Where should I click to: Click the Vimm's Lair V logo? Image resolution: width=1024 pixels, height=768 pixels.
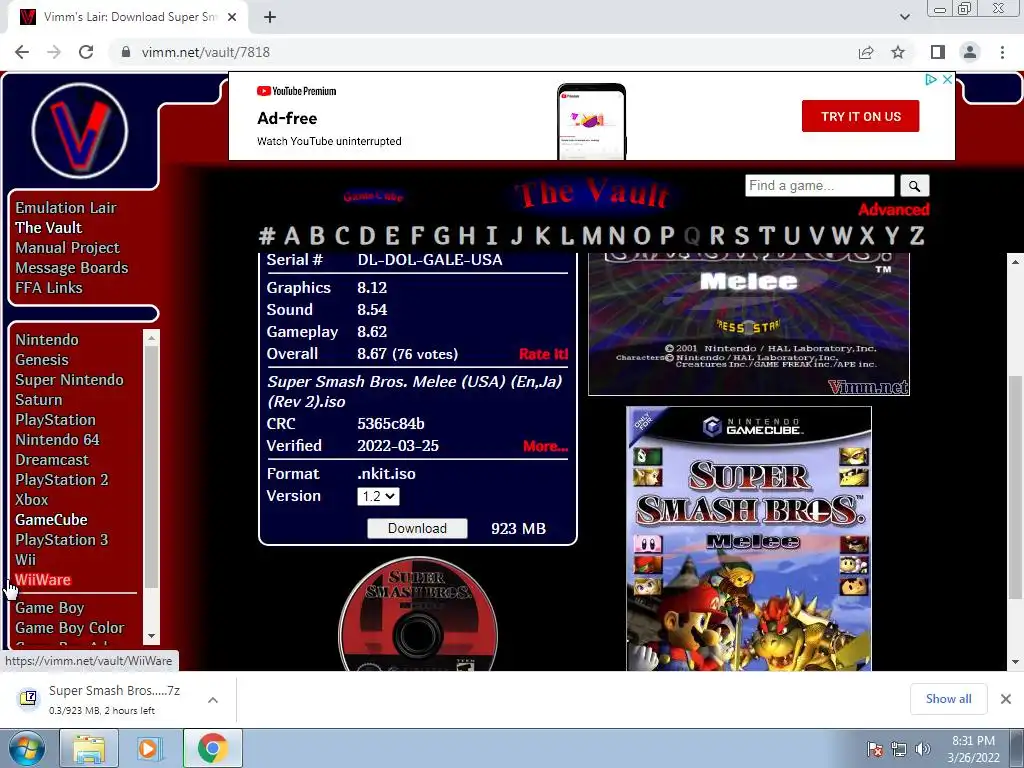(x=80, y=130)
